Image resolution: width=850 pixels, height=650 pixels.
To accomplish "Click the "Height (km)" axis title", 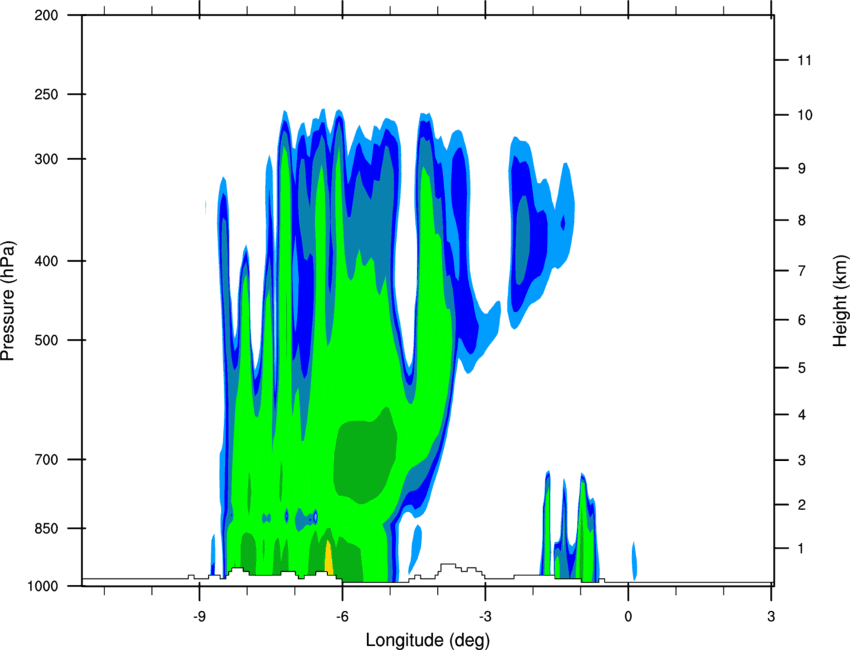I will tap(840, 301).
